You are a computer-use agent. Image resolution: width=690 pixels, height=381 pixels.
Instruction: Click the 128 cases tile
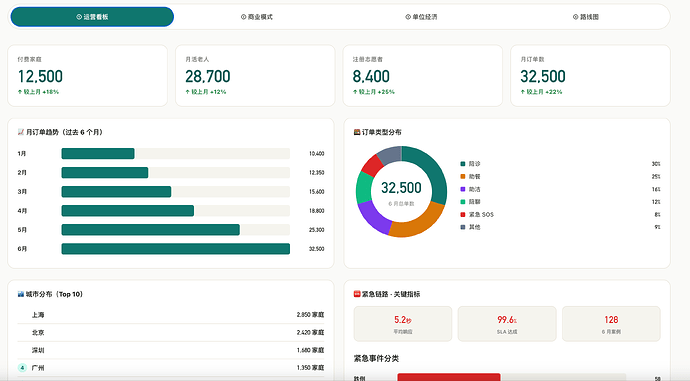611,324
